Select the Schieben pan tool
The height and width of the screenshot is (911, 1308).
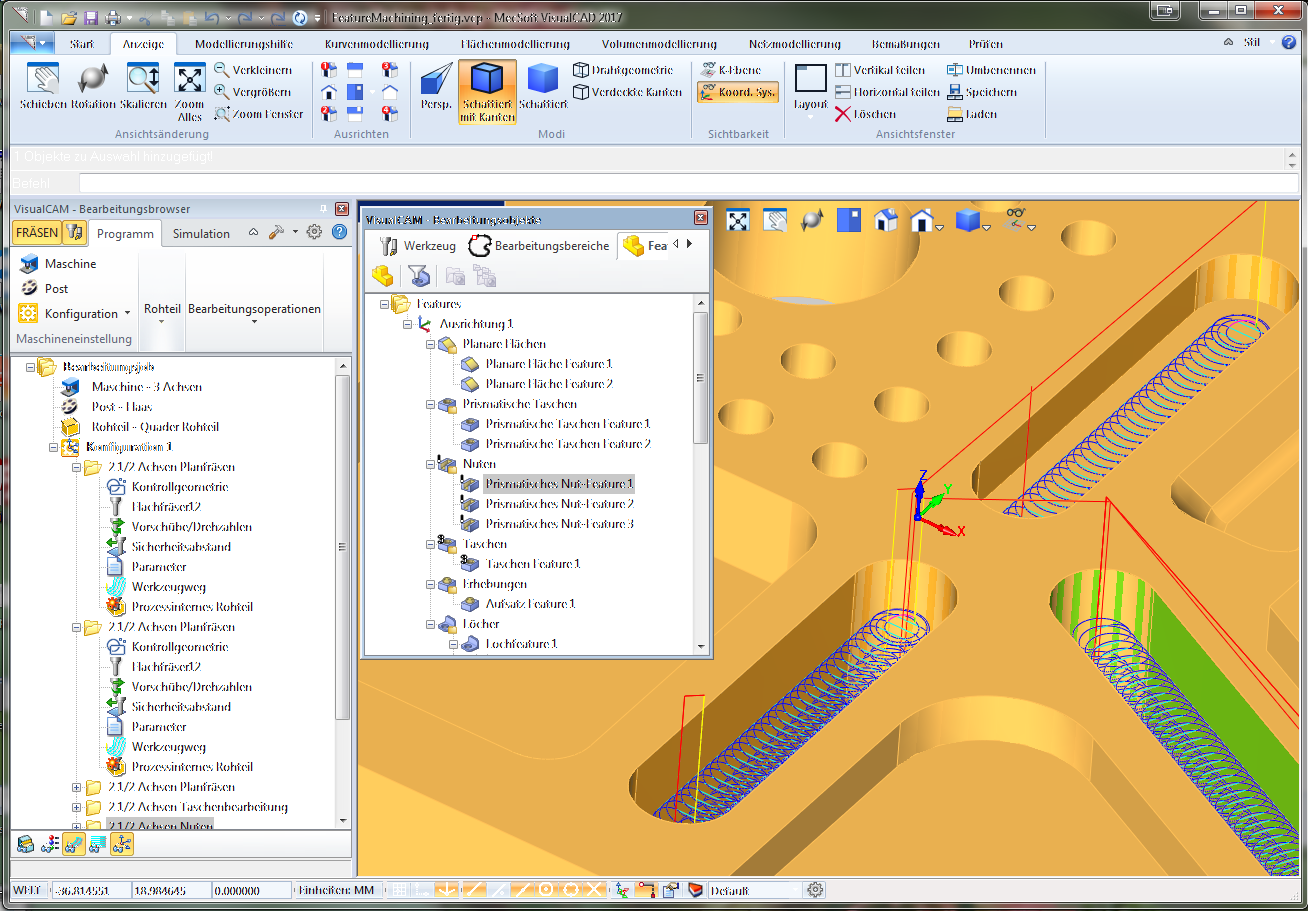coord(42,90)
